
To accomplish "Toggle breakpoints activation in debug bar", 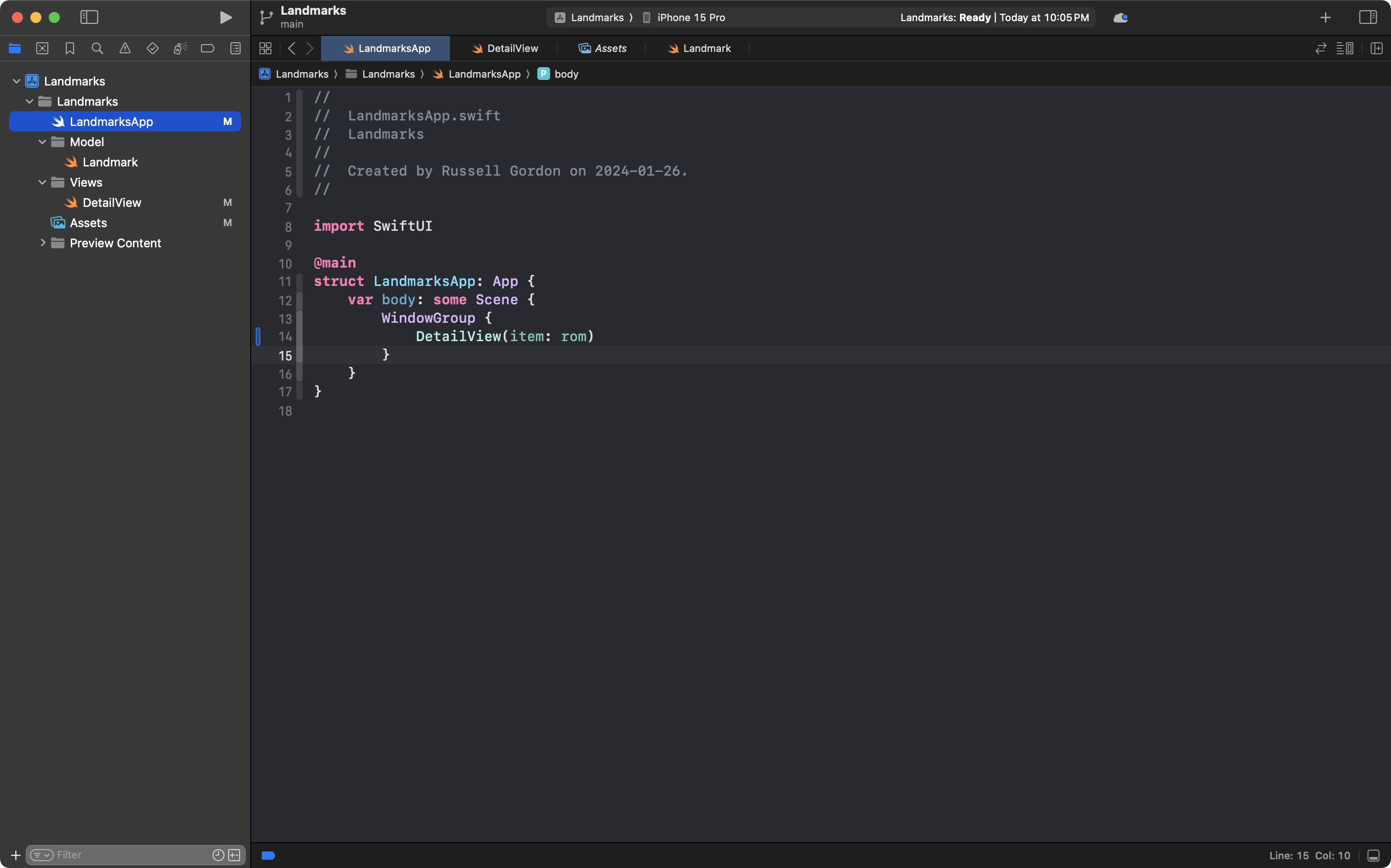I will click(268, 855).
